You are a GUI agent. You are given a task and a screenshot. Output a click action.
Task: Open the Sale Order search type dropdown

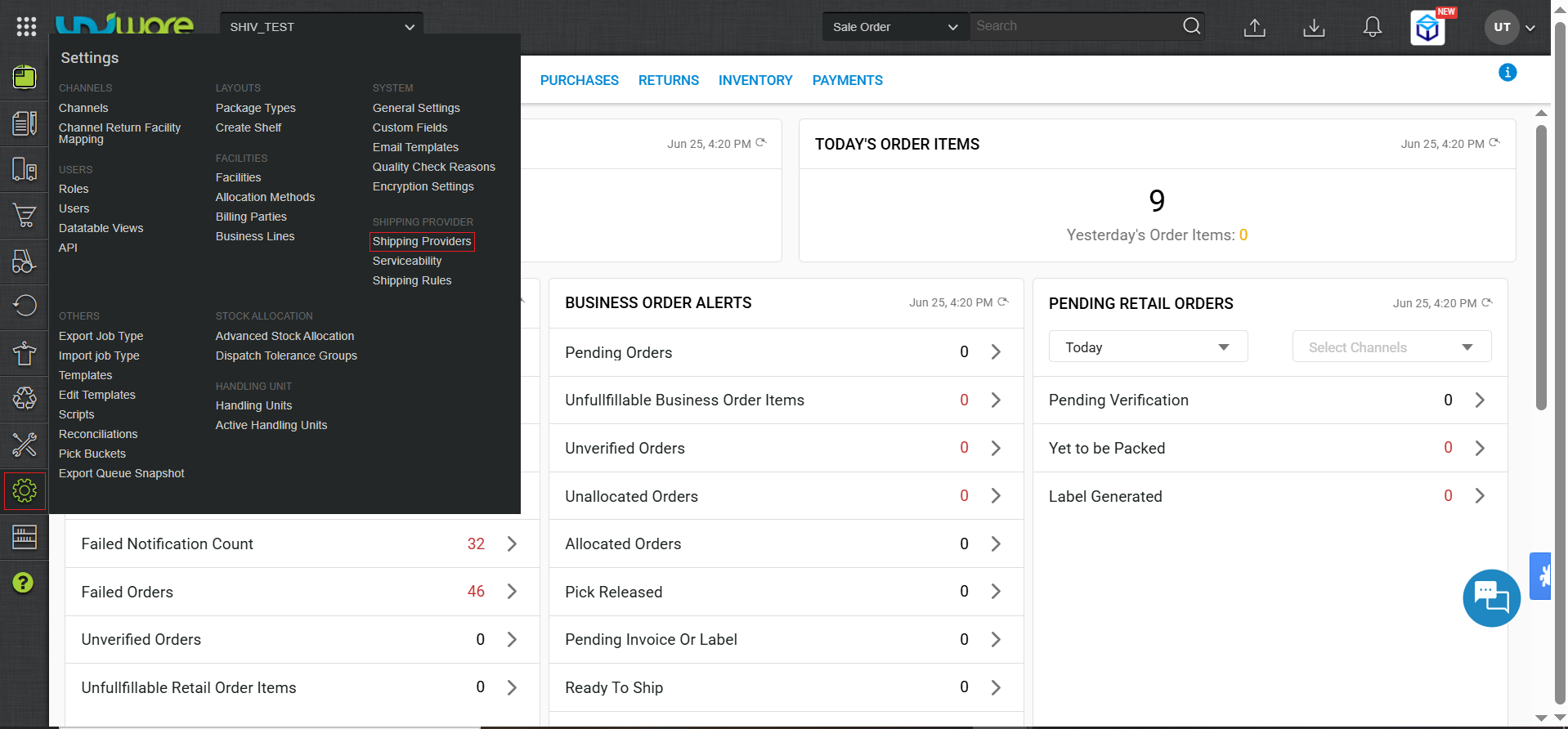(895, 27)
